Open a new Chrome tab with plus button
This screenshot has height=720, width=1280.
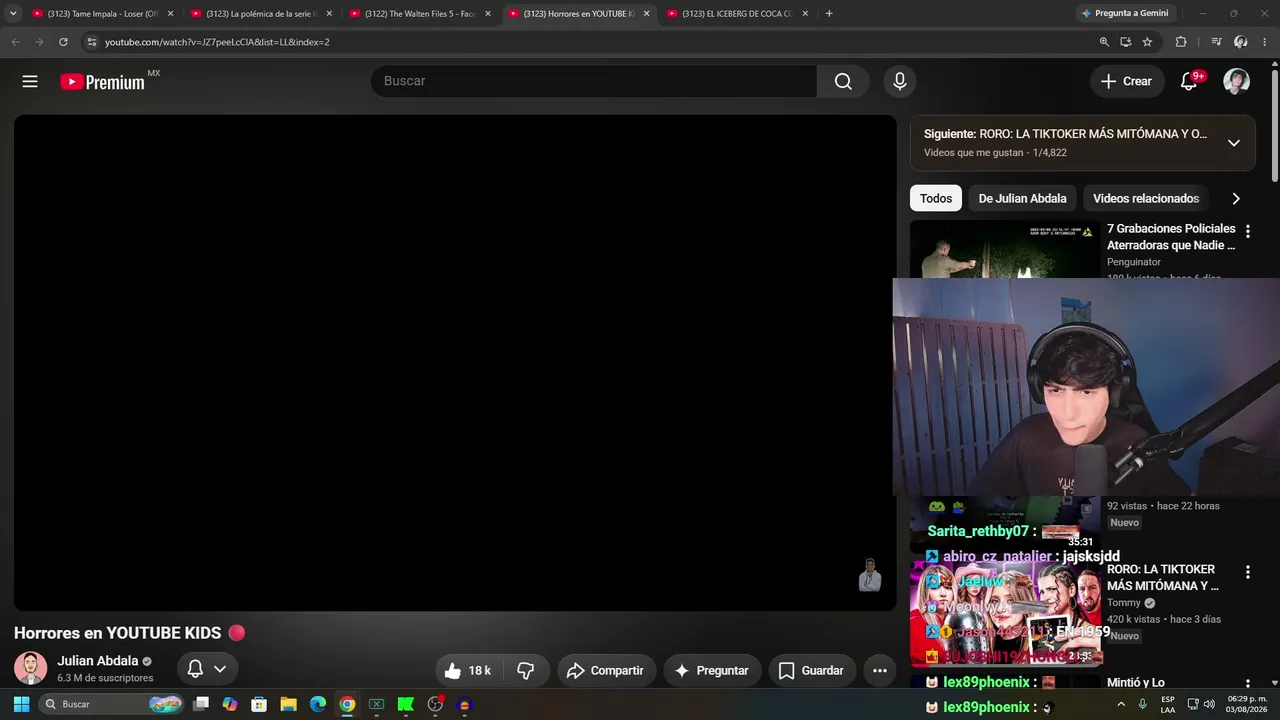pyautogui.click(x=829, y=14)
